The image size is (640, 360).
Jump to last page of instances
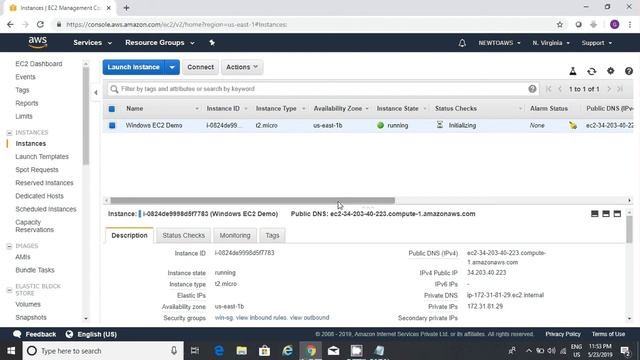point(620,89)
